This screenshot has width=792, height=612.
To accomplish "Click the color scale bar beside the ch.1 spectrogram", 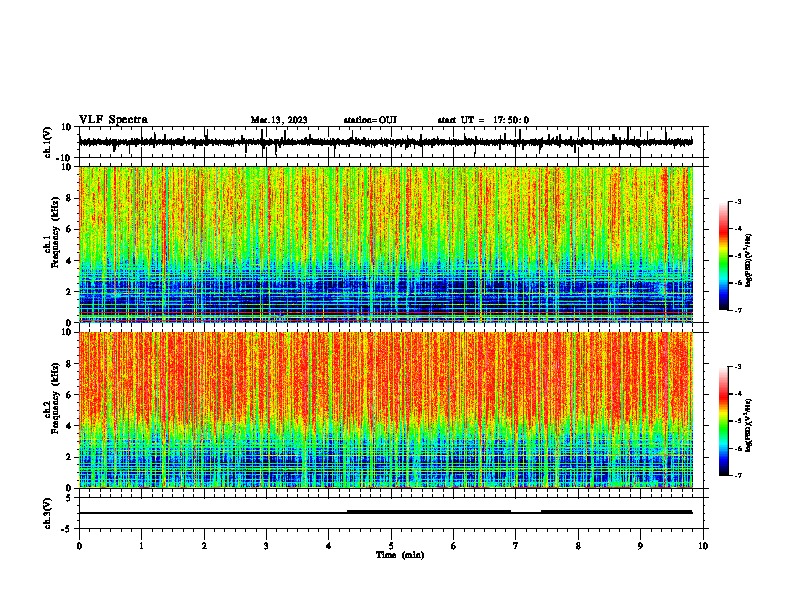I will click(724, 256).
